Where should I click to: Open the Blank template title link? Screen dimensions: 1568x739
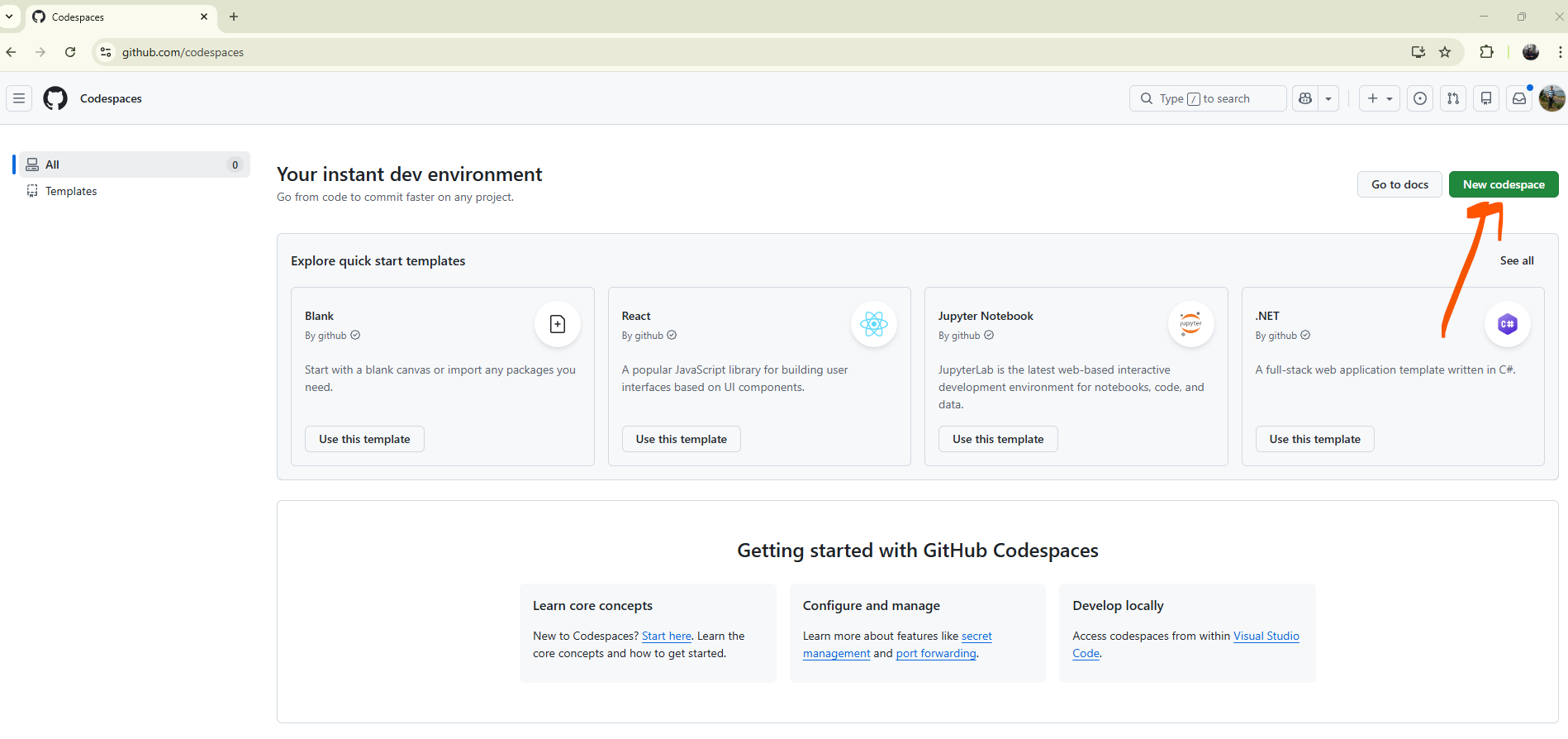319,316
